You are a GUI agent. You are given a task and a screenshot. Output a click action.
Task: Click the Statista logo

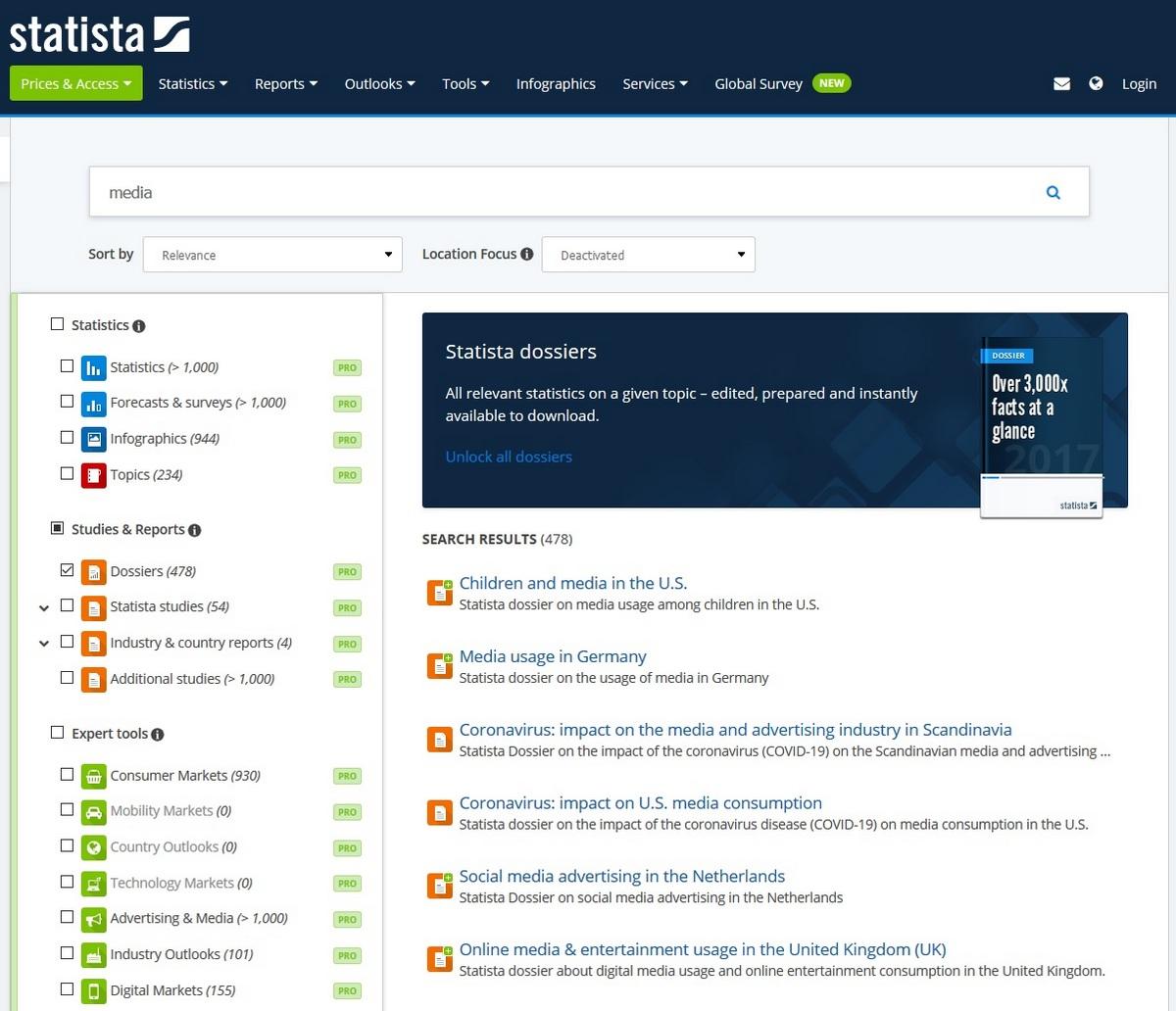tap(100, 33)
